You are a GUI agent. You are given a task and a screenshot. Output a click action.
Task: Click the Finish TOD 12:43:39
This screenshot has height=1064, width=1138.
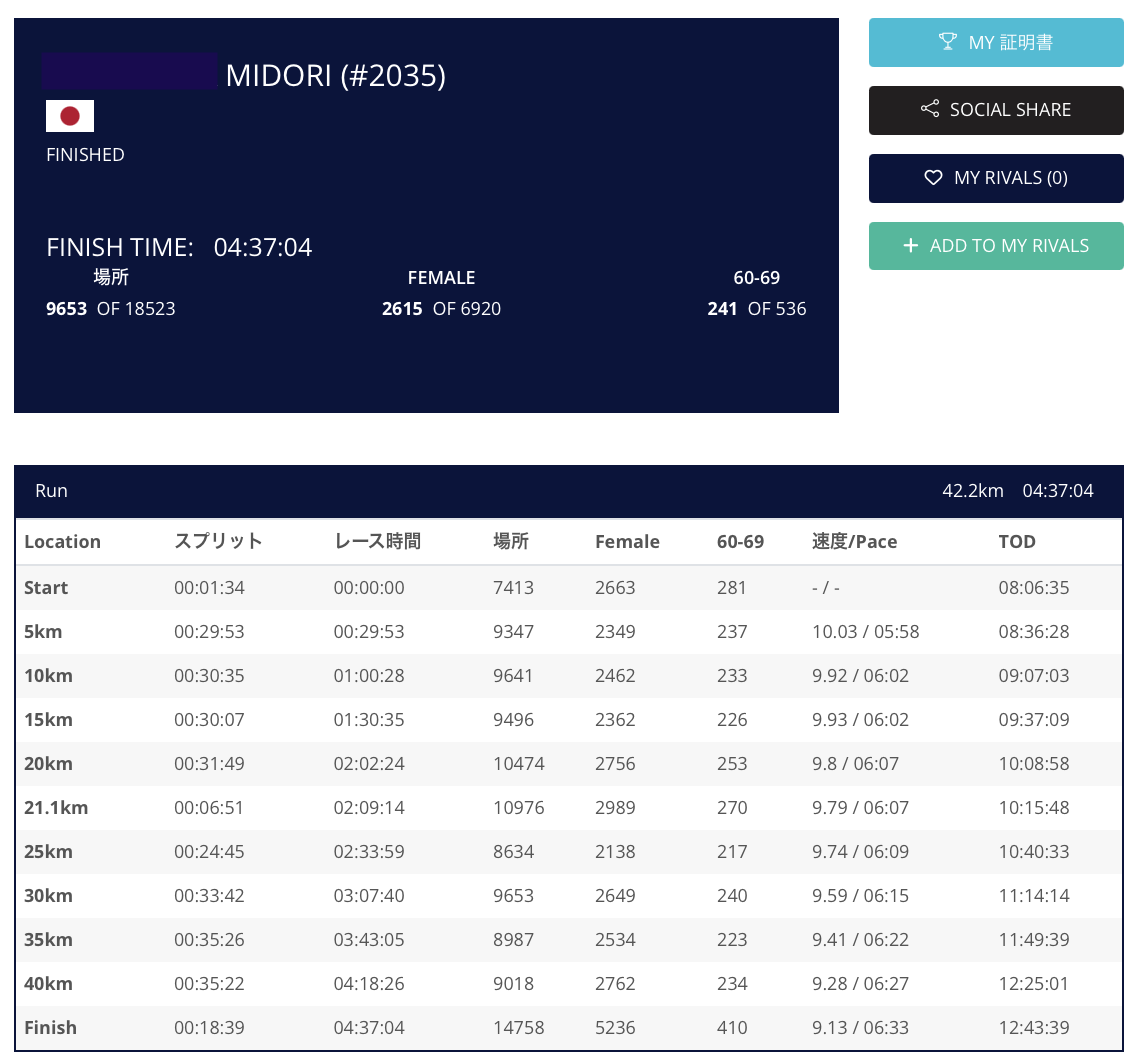pyautogui.click(x=1033, y=1028)
